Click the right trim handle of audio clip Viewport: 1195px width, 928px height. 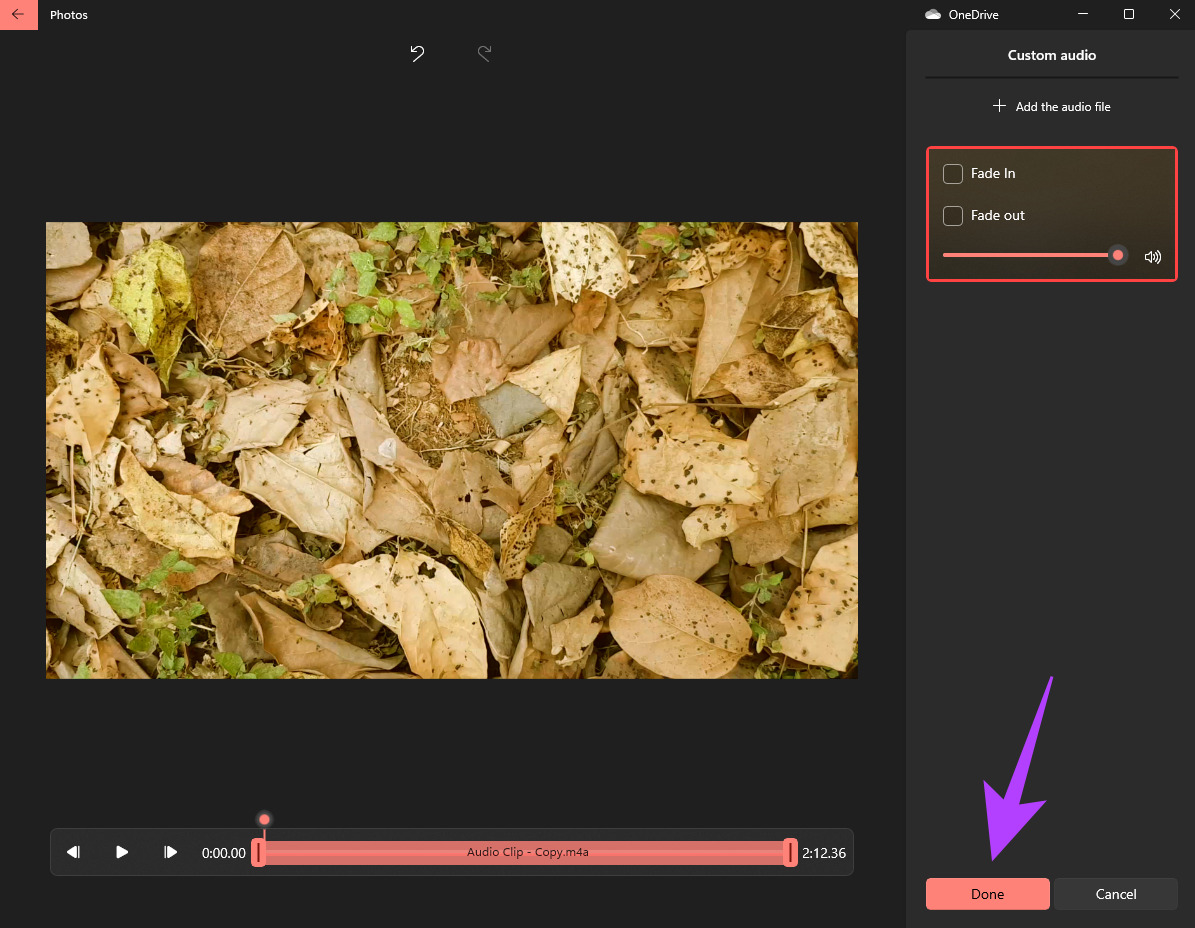coord(790,852)
